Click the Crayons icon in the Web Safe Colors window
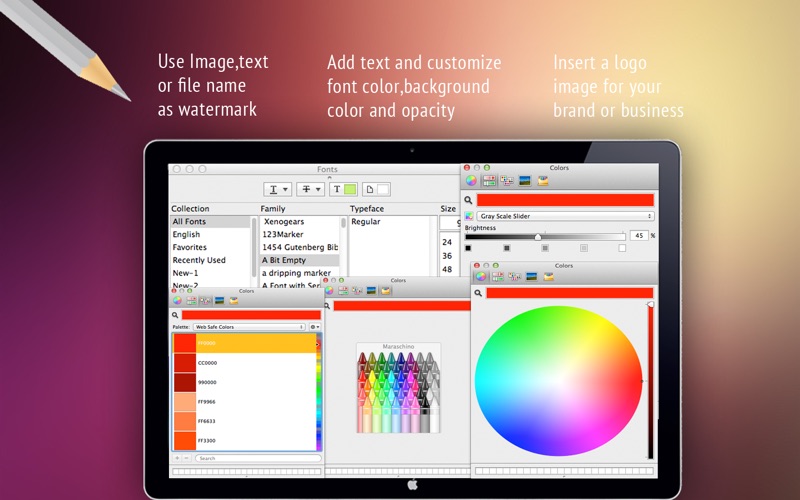 [234, 301]
